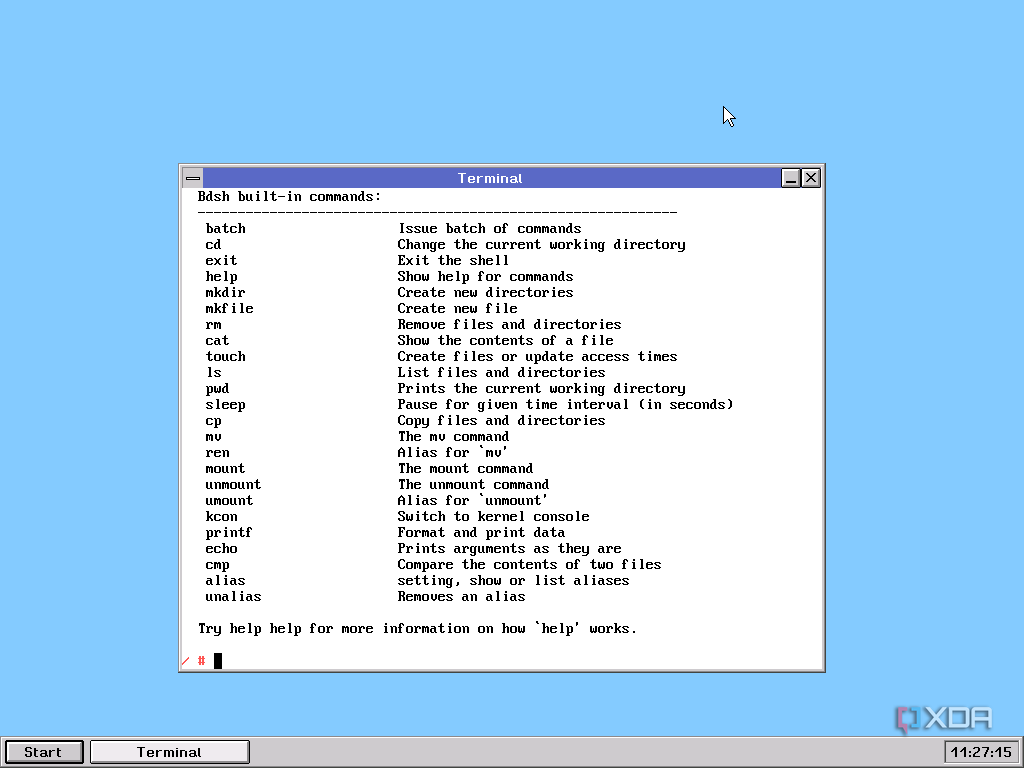The height and width of the screenshot is (768, 1024).
Task: Select the 'unalias' command name
Action: coord(233,597)
